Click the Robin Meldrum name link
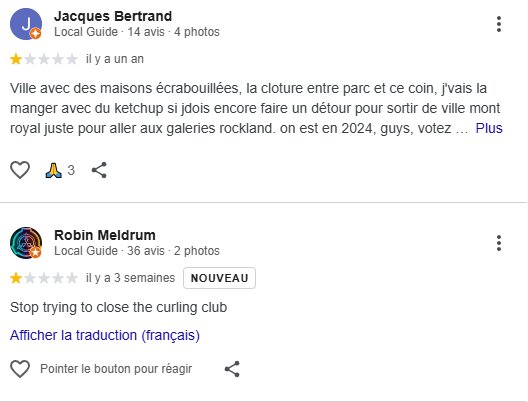 [105, 235]
